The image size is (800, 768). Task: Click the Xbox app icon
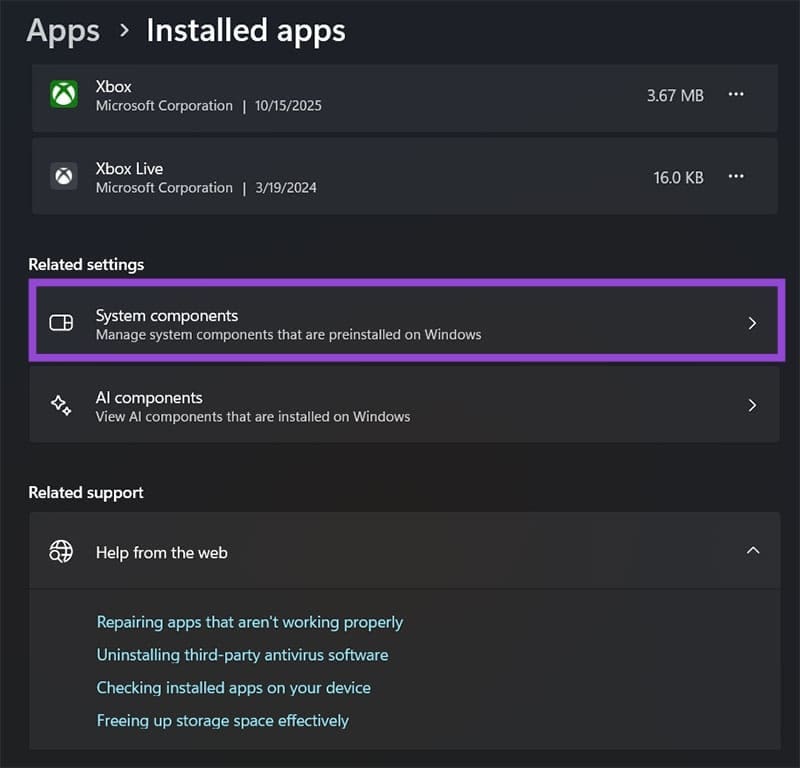click(x=63, y=95)
